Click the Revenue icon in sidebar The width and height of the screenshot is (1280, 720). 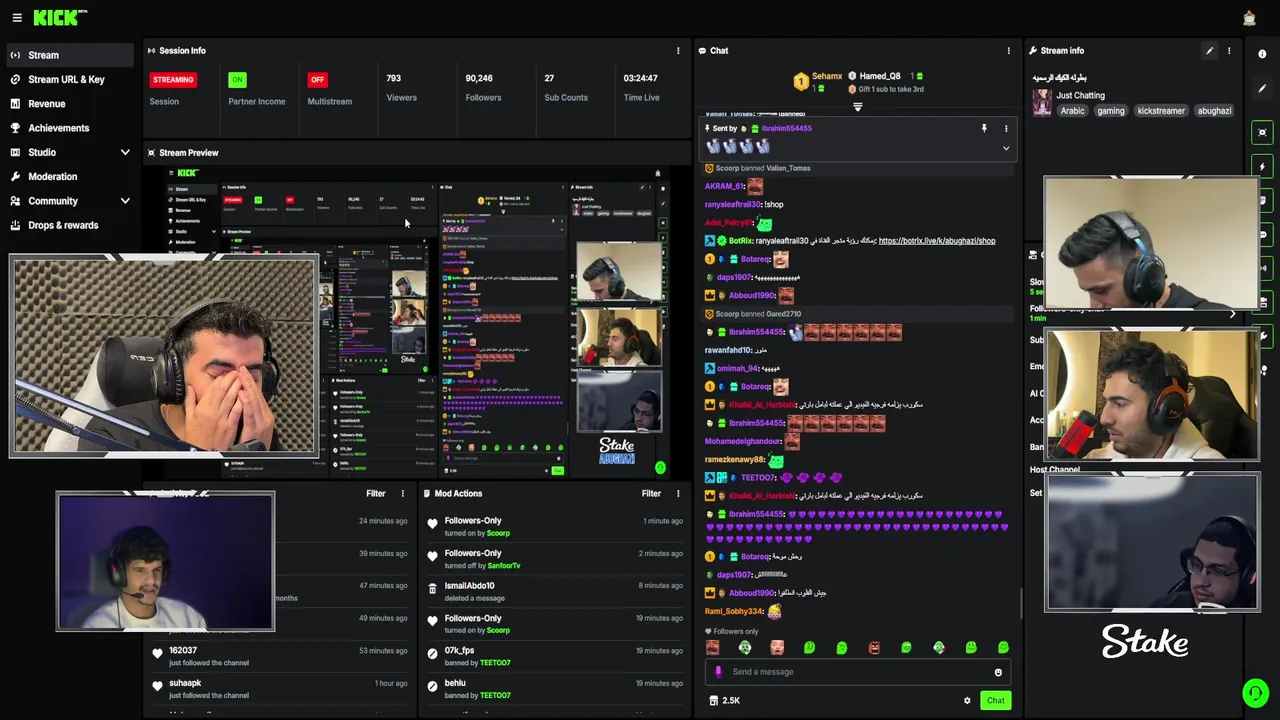click(16, 104)
